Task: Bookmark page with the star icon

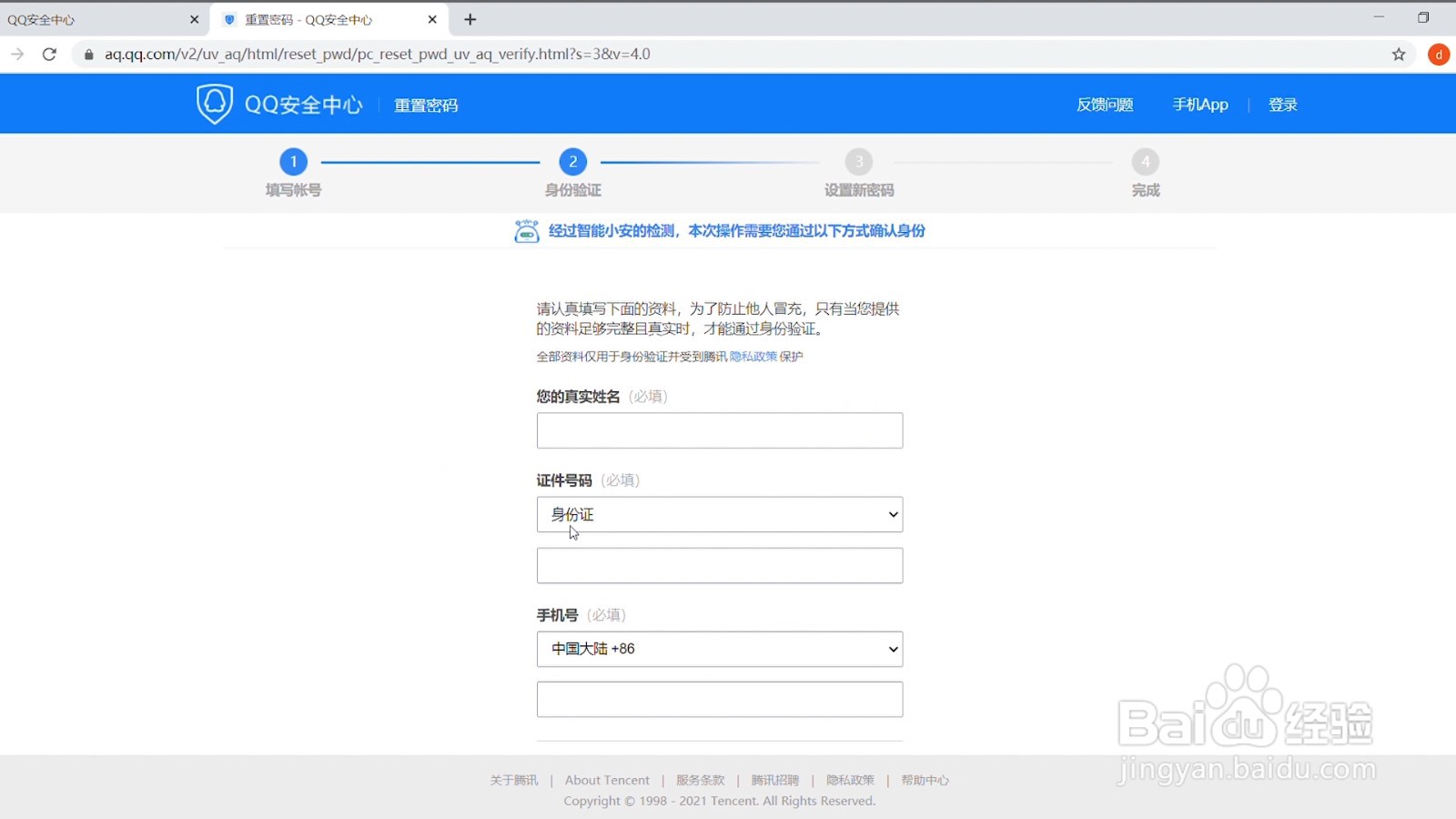Action: coord(1399,55)
